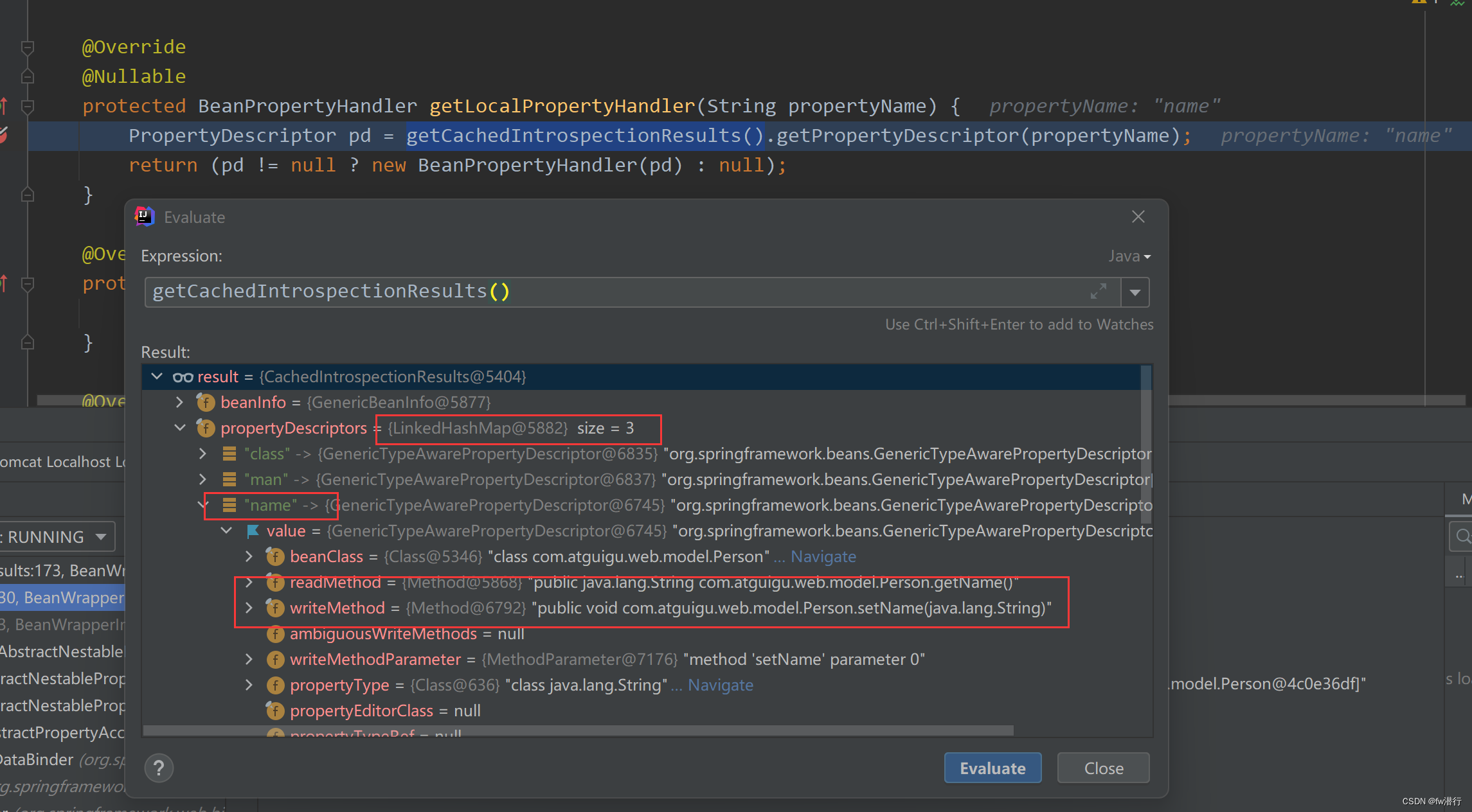Toggle closing brace fold marker
Screen dimensions: 1472x812
(x=28, y=195)
